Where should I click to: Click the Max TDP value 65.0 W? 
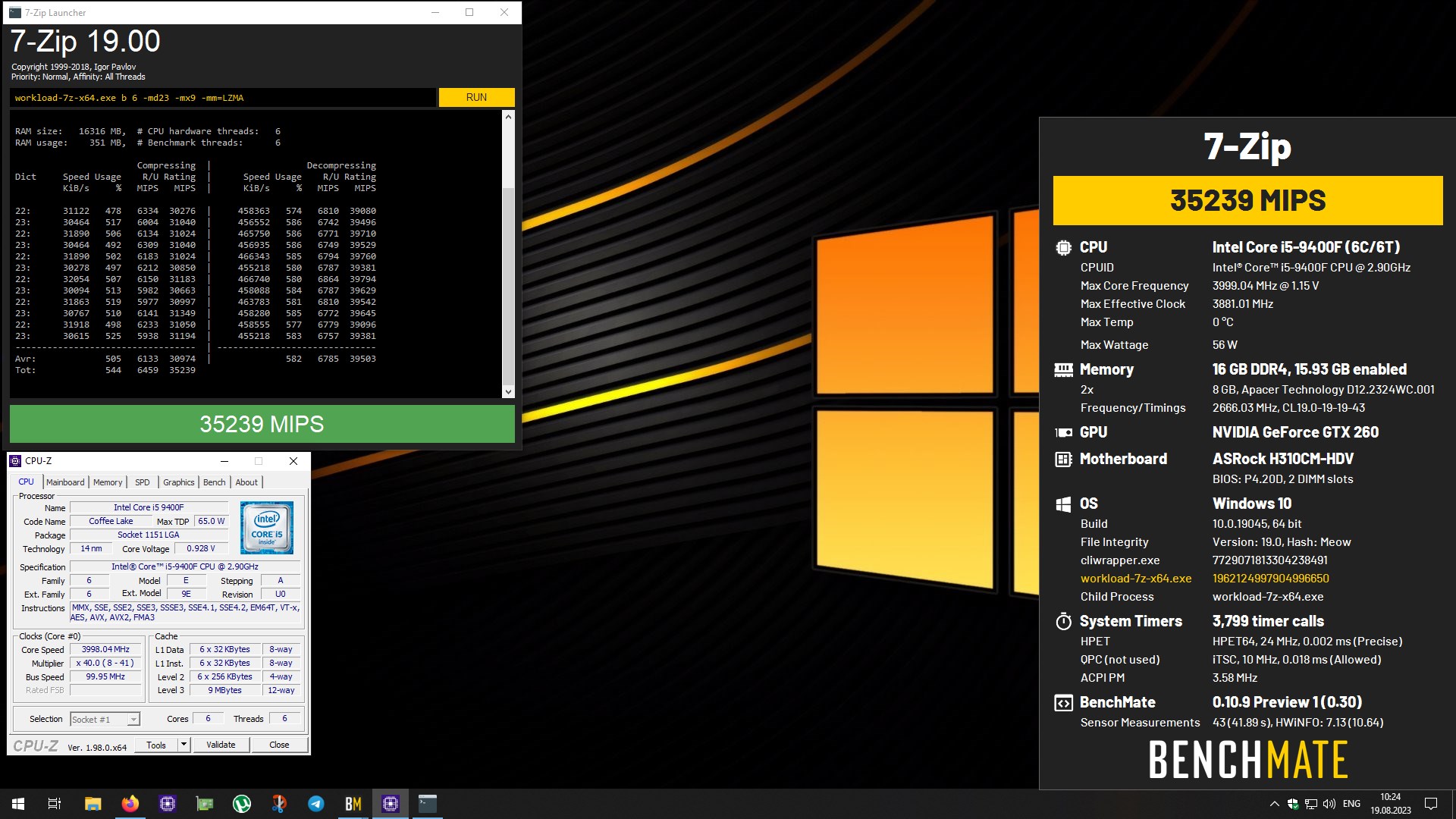[x=211, y=522]
